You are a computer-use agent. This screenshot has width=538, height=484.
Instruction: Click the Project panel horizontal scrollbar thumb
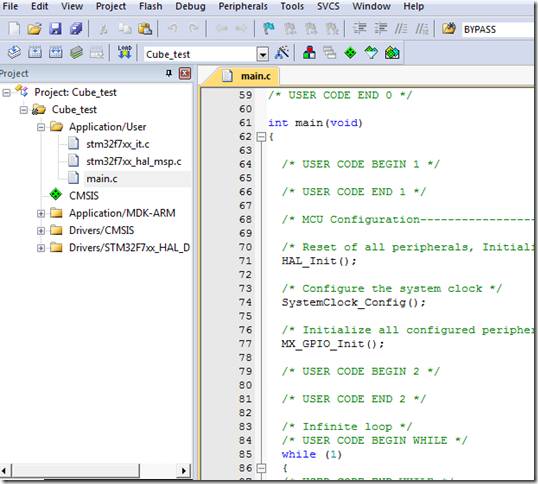point(75,470)
